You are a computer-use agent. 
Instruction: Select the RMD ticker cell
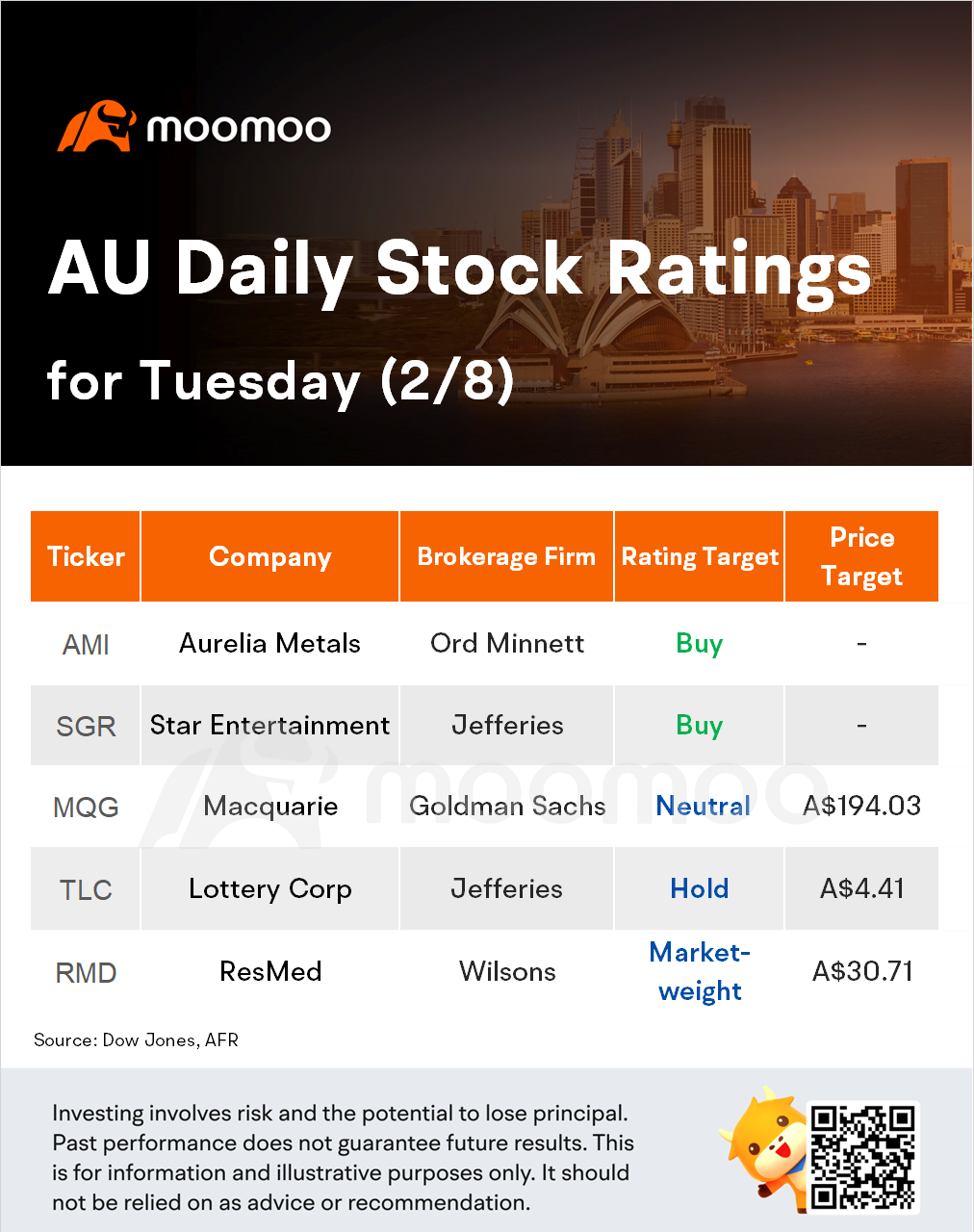[x=86, y=972]
